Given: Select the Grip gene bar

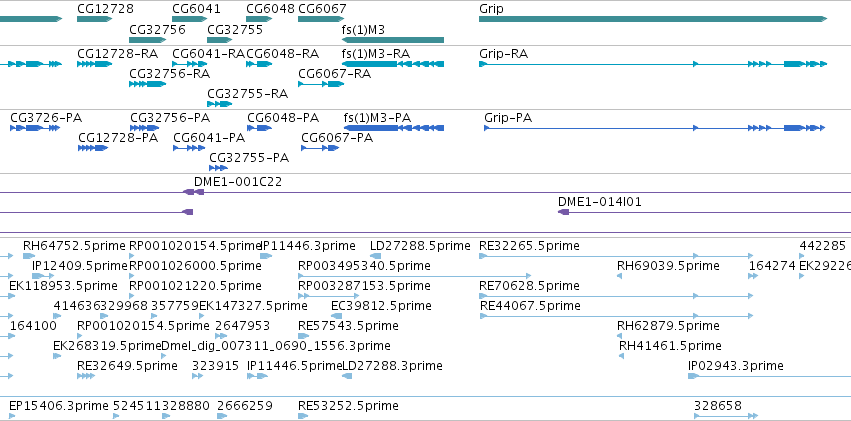Looking at the screenshot, I should coord(653,19).
